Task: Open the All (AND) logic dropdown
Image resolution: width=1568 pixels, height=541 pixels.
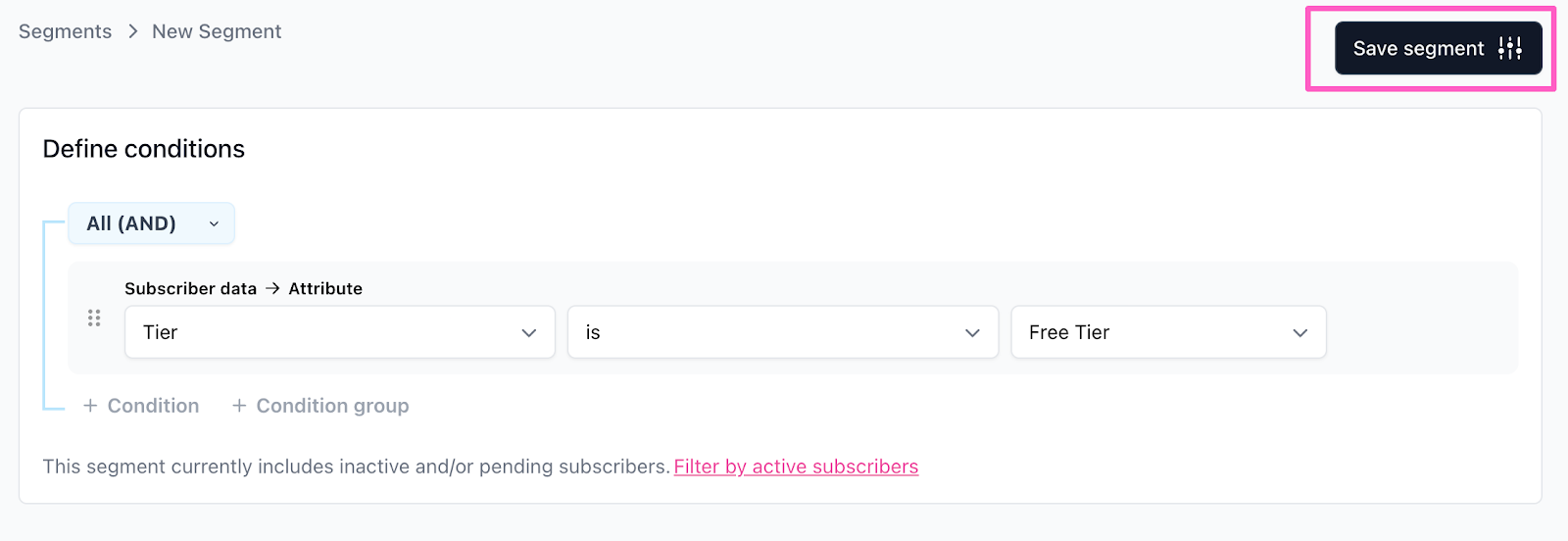Action: tap(151, 223)
